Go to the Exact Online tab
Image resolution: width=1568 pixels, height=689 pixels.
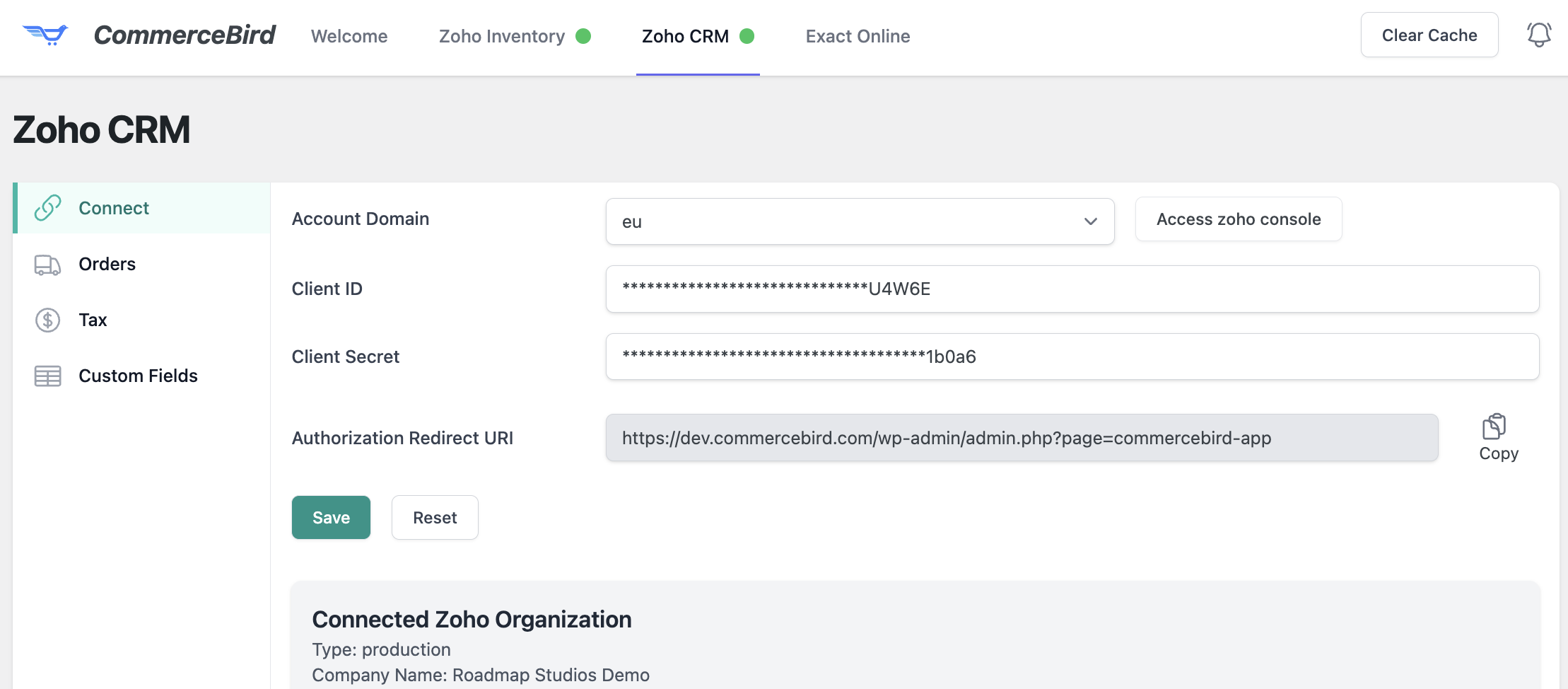pos(858,36)
